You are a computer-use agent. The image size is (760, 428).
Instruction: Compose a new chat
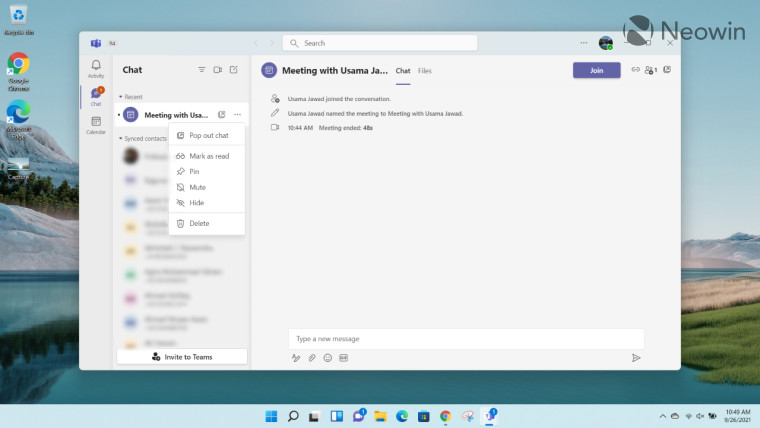pyautogui.click(x=234, y=70)
